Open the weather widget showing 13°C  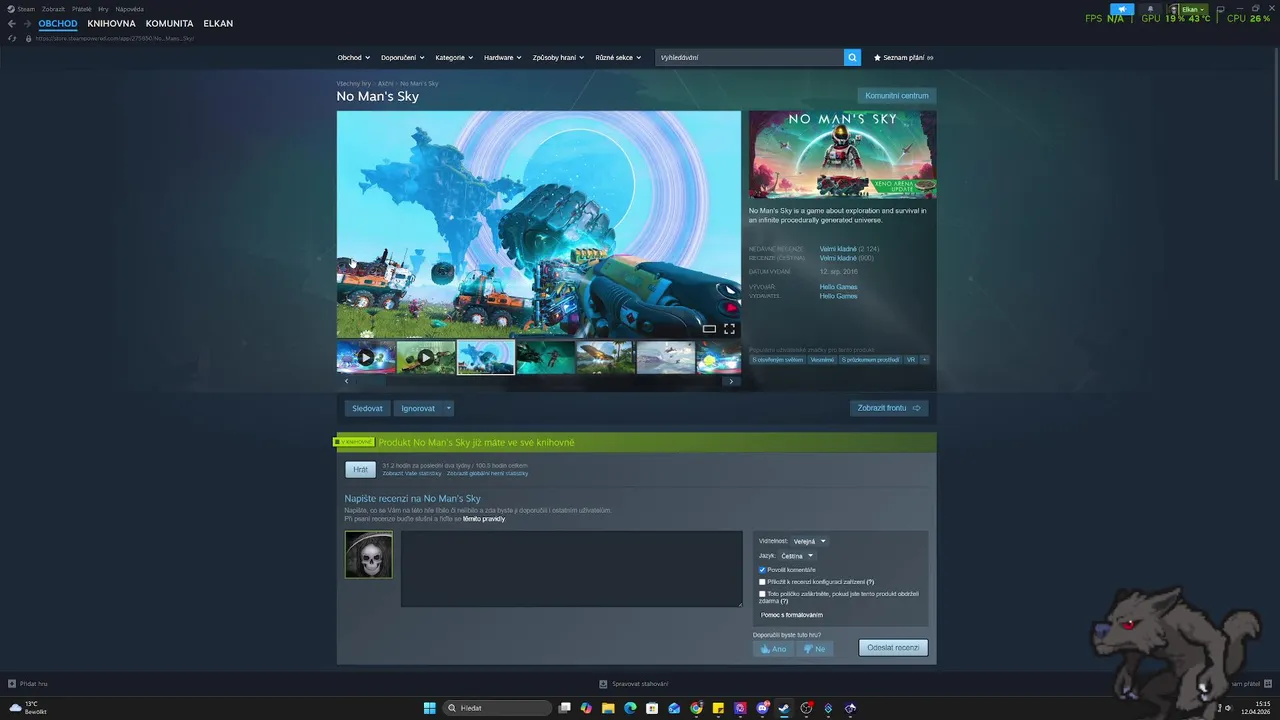coord(30,708)
